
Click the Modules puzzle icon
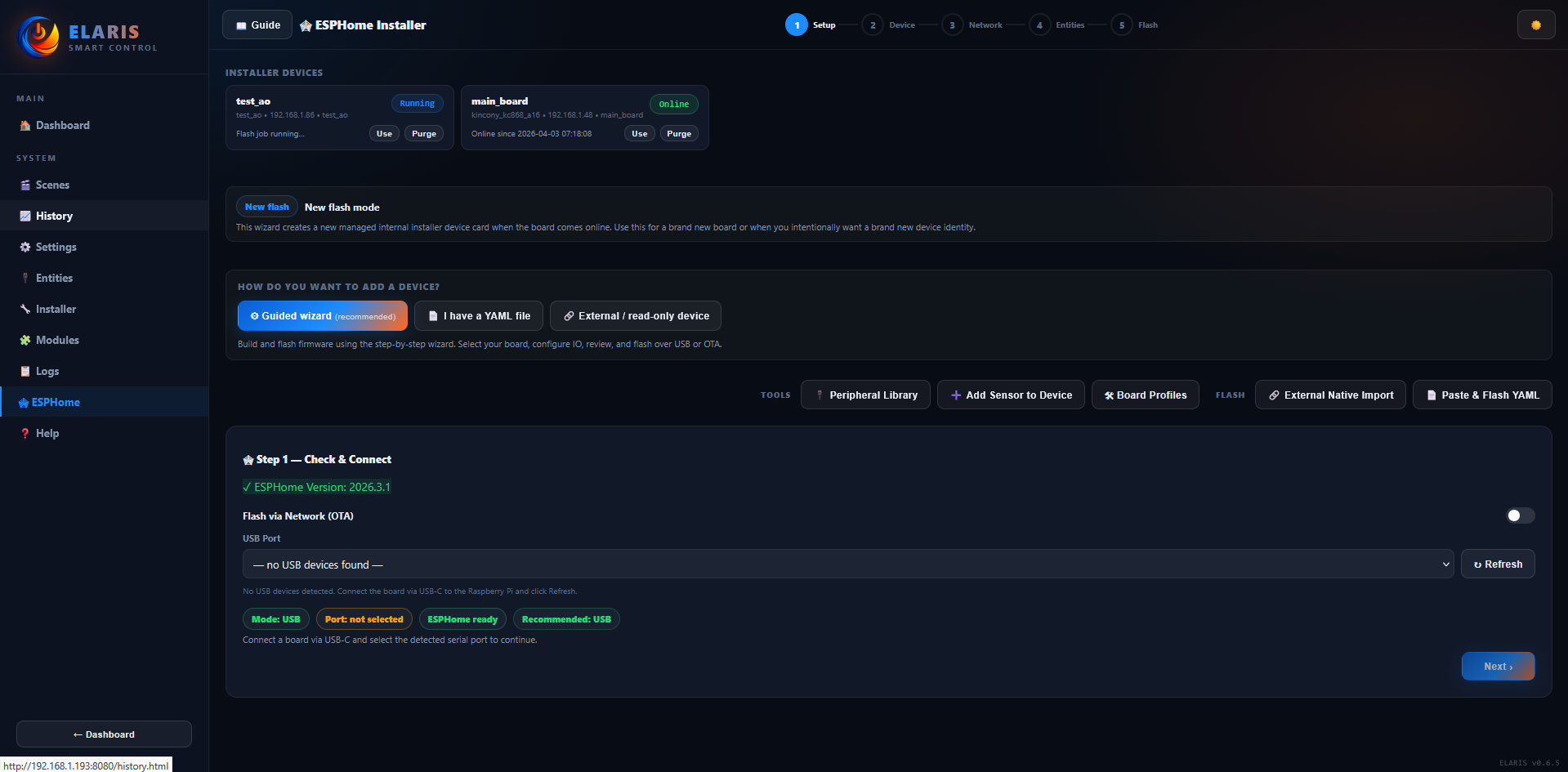tap(25, 340)
